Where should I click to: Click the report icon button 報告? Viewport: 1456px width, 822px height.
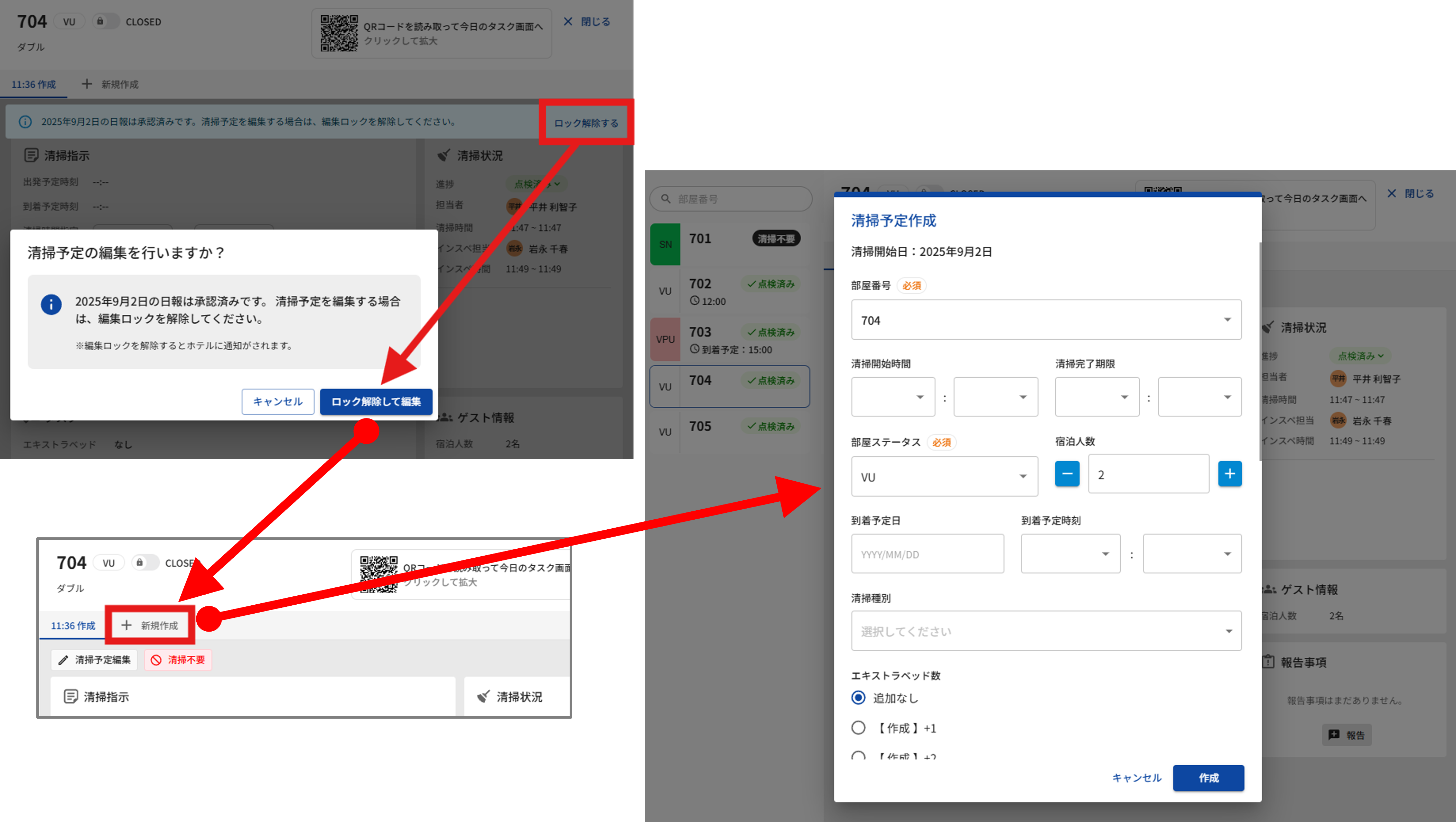pyautogui.click(x=1346, y=735)
